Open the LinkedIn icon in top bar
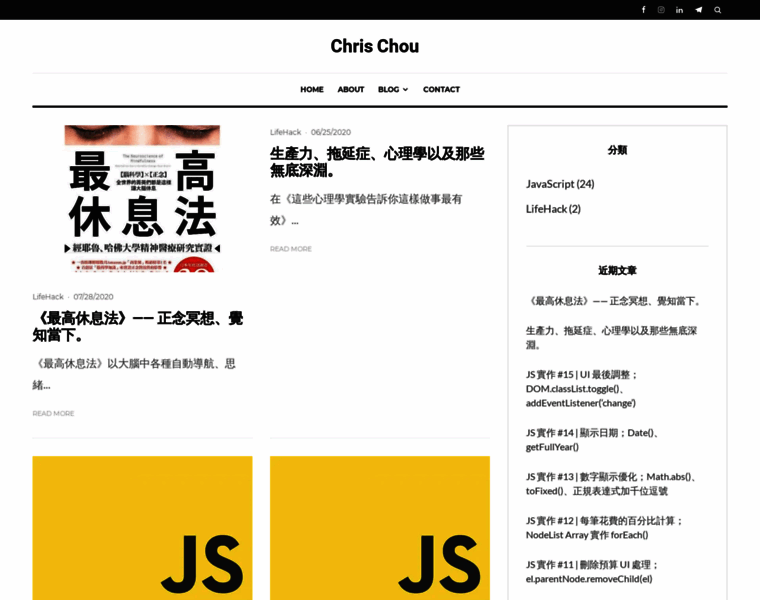760x600 pixels. coord(680,10)
